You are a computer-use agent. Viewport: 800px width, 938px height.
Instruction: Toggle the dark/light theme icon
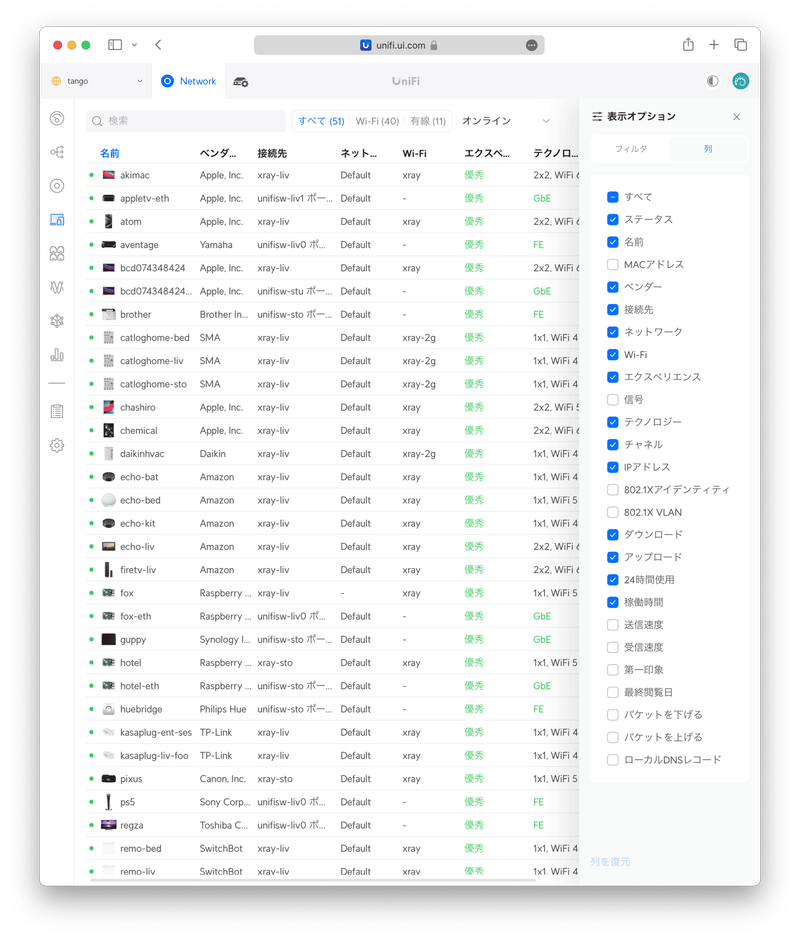[712, 81]
